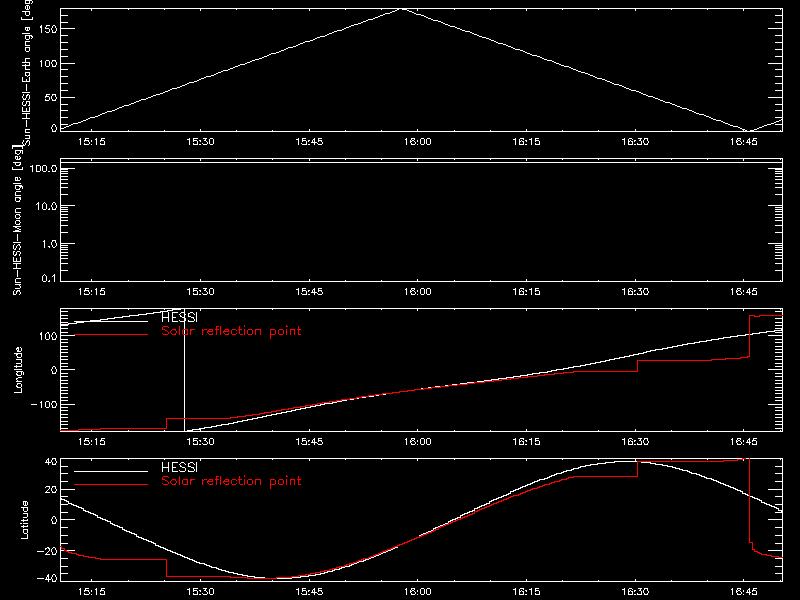Click the Longitude axis title
This screenshot has height=600, width=800.
(18, 370)
